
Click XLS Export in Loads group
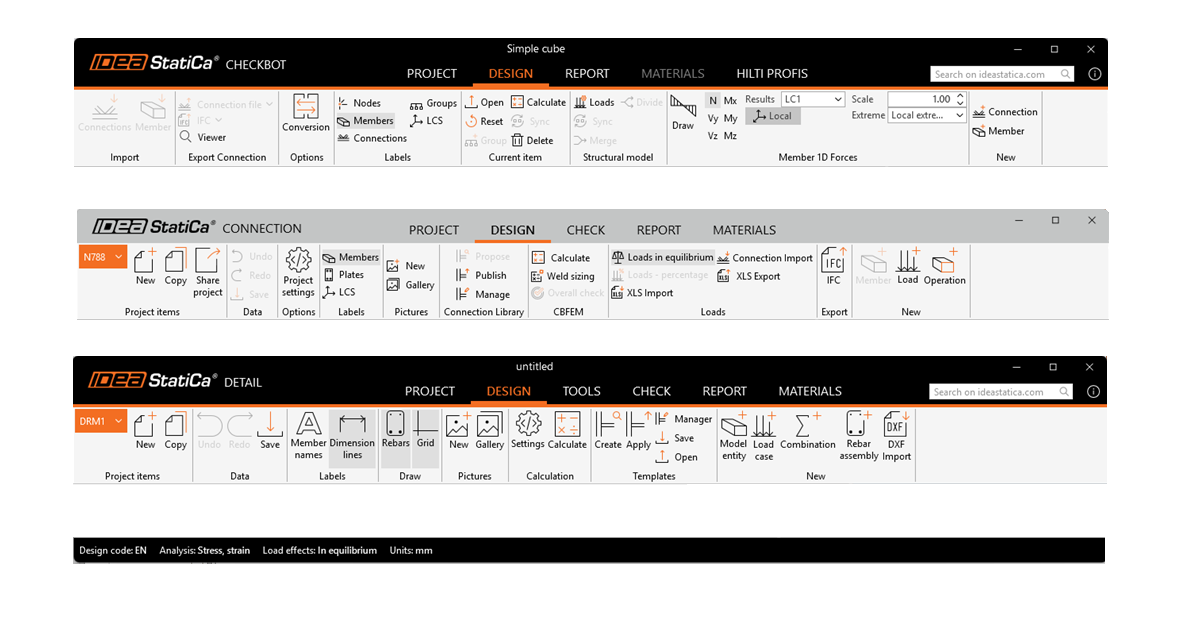point(749,276)
